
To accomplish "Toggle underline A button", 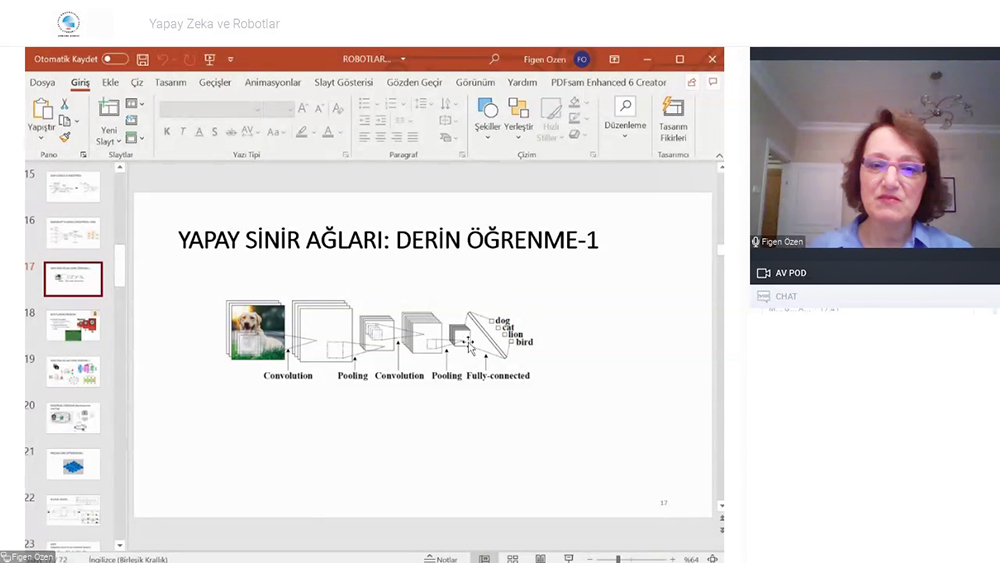I will tap(199, 132).
